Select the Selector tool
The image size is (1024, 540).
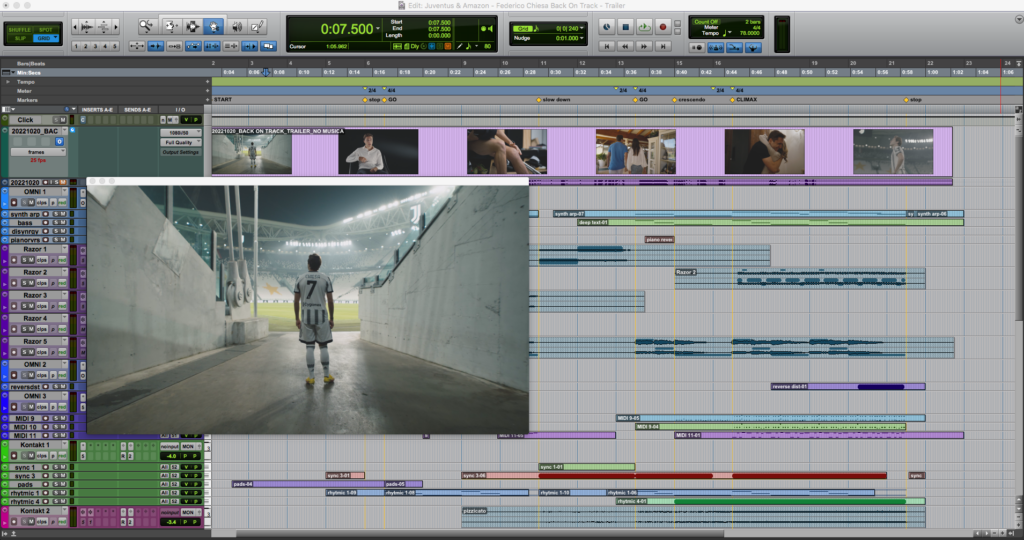pyautogui.click(x=192, y=26)
